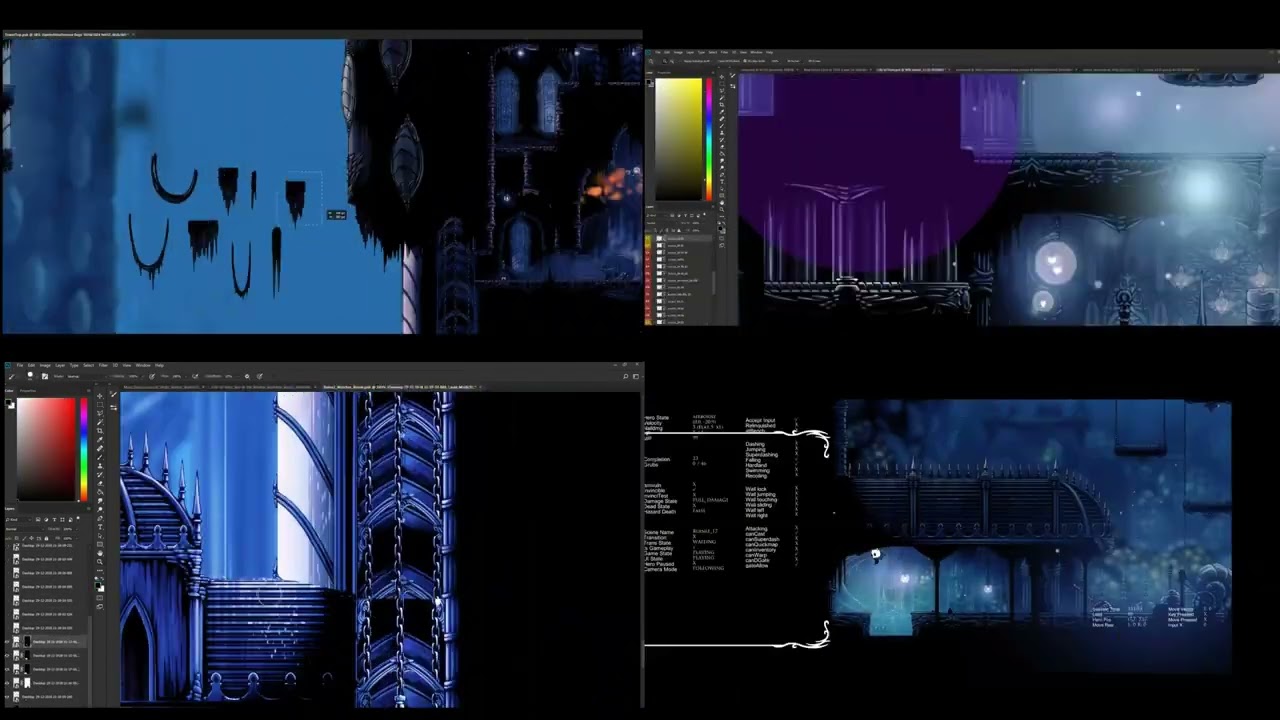Screen dimensions: 1280x720
Task: Open Select menu in top-right Photoshop
Action: coord(713,52)
